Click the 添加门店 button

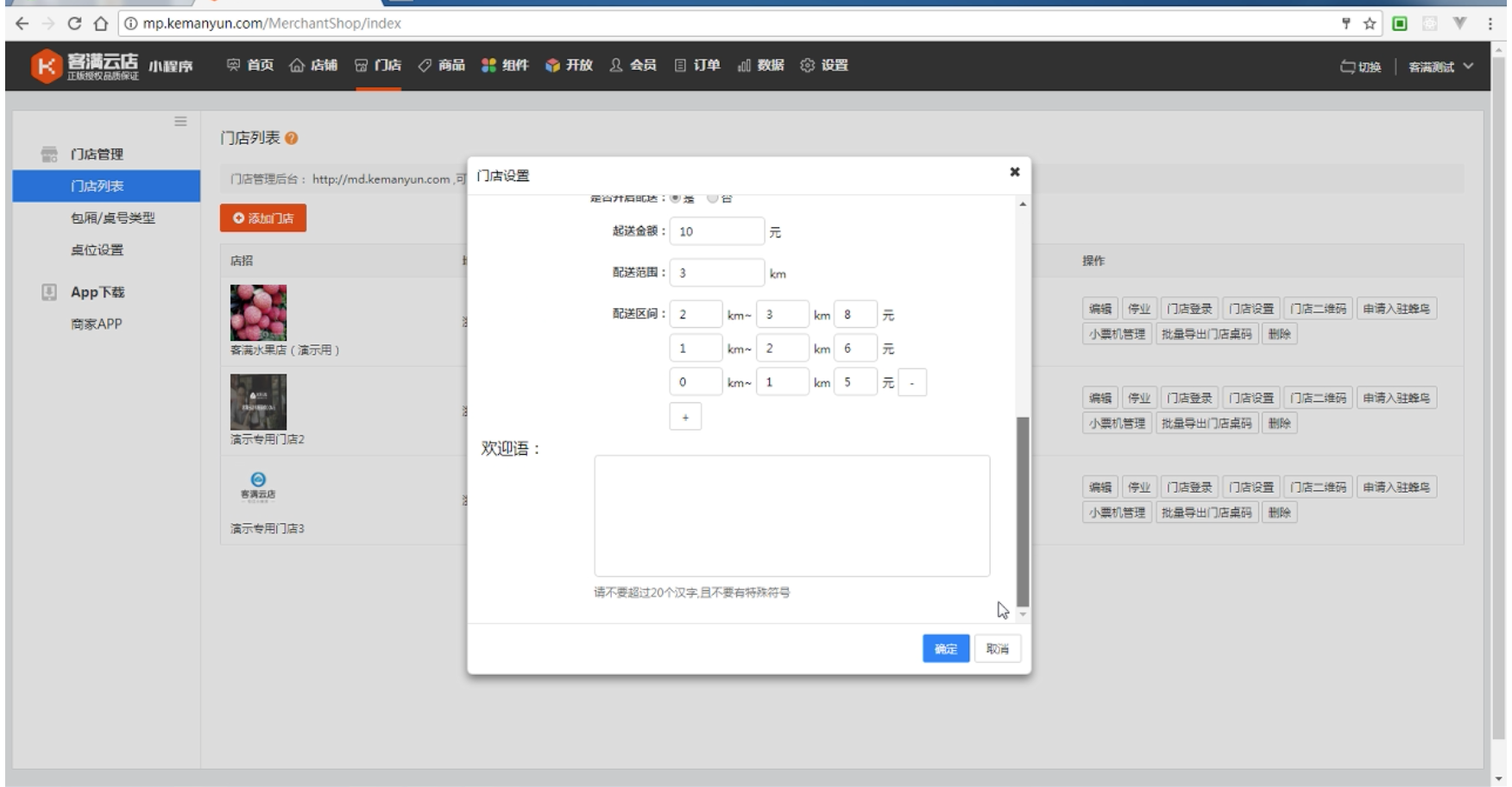263,218
